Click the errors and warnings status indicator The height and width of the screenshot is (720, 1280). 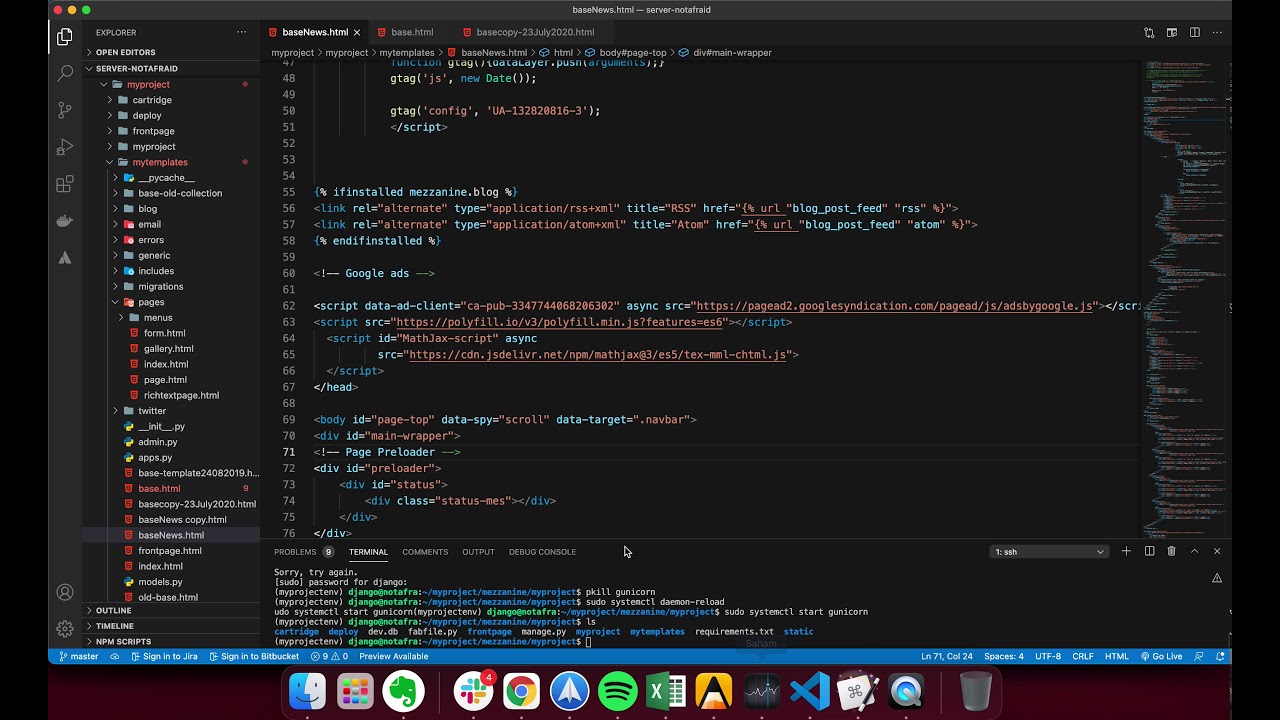point(329,656)
